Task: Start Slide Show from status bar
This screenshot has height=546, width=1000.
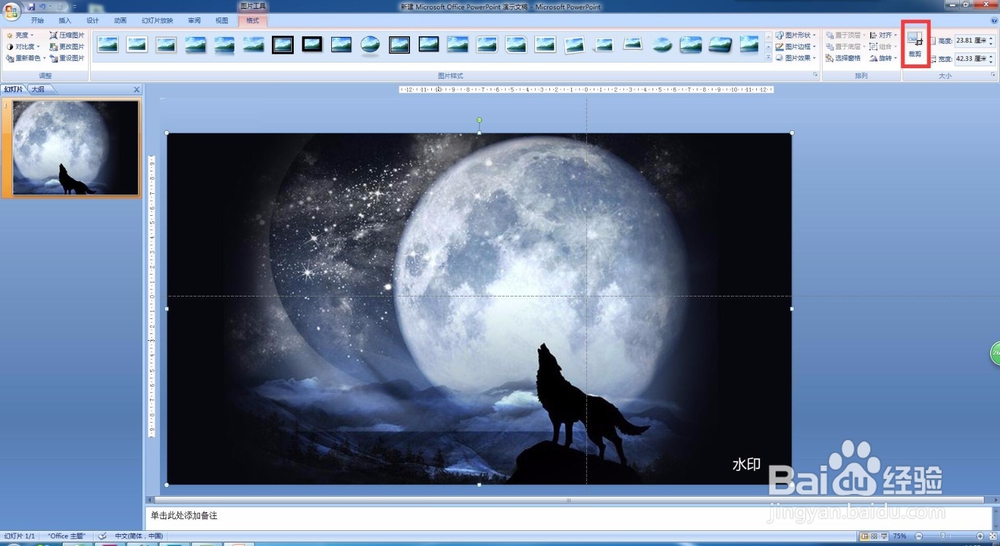Action: [885, 536]
